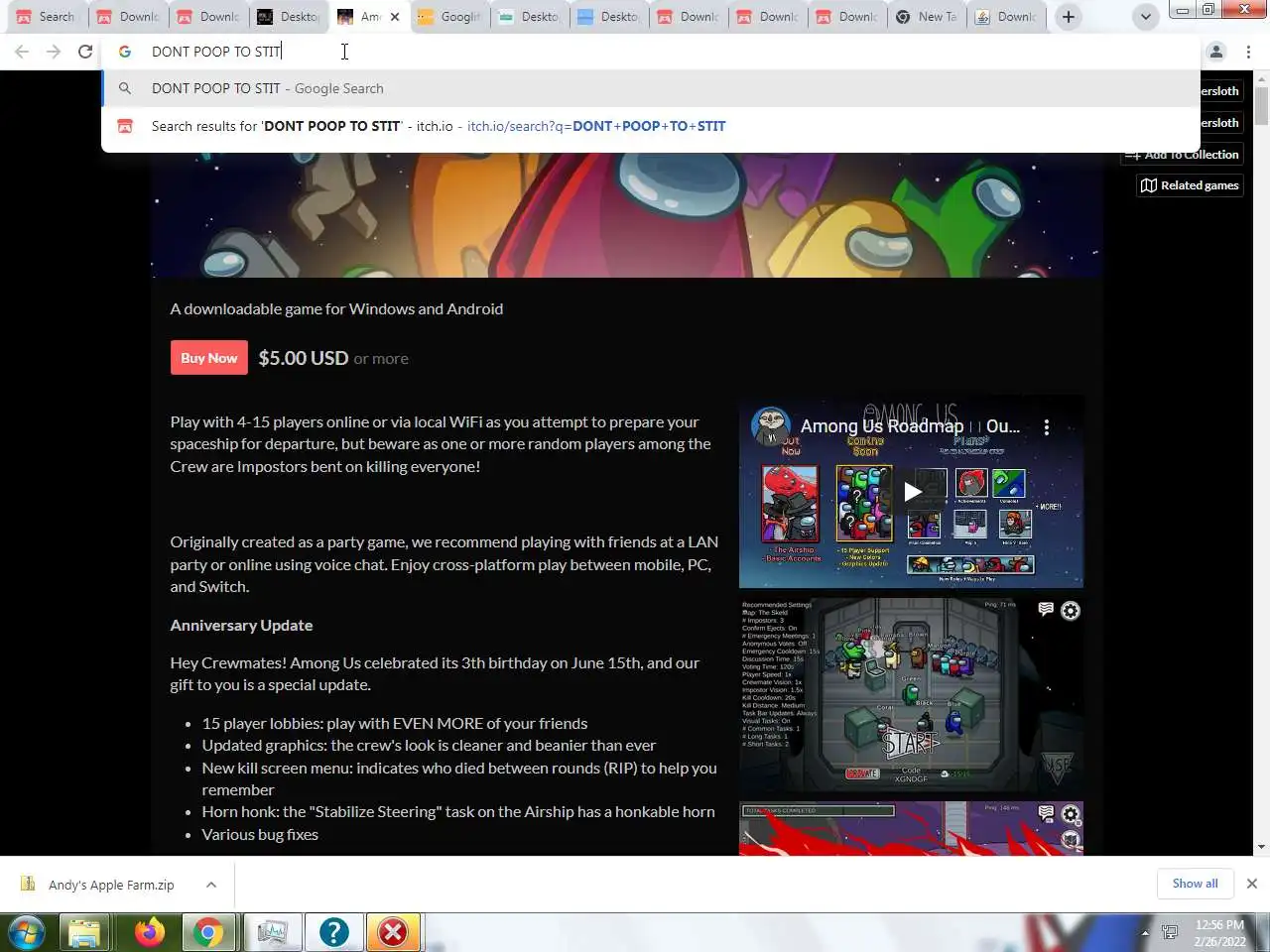This screenshot has height=952, width=1270.
Task: Click the settings gear in lobby screenshot
Action: point(1071,611)
